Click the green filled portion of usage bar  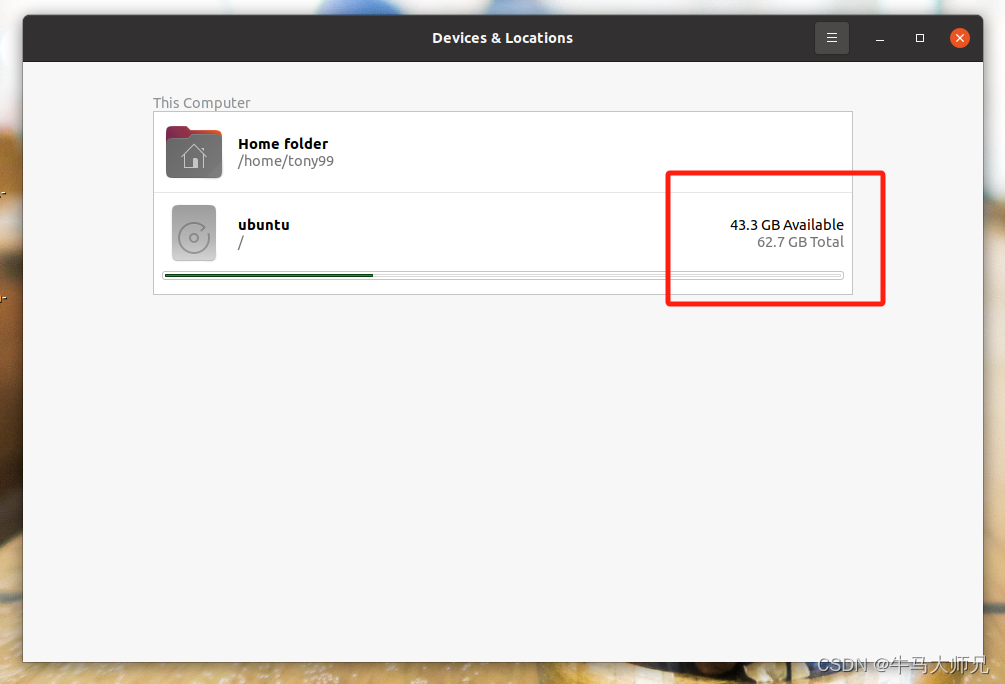[267, 275]
